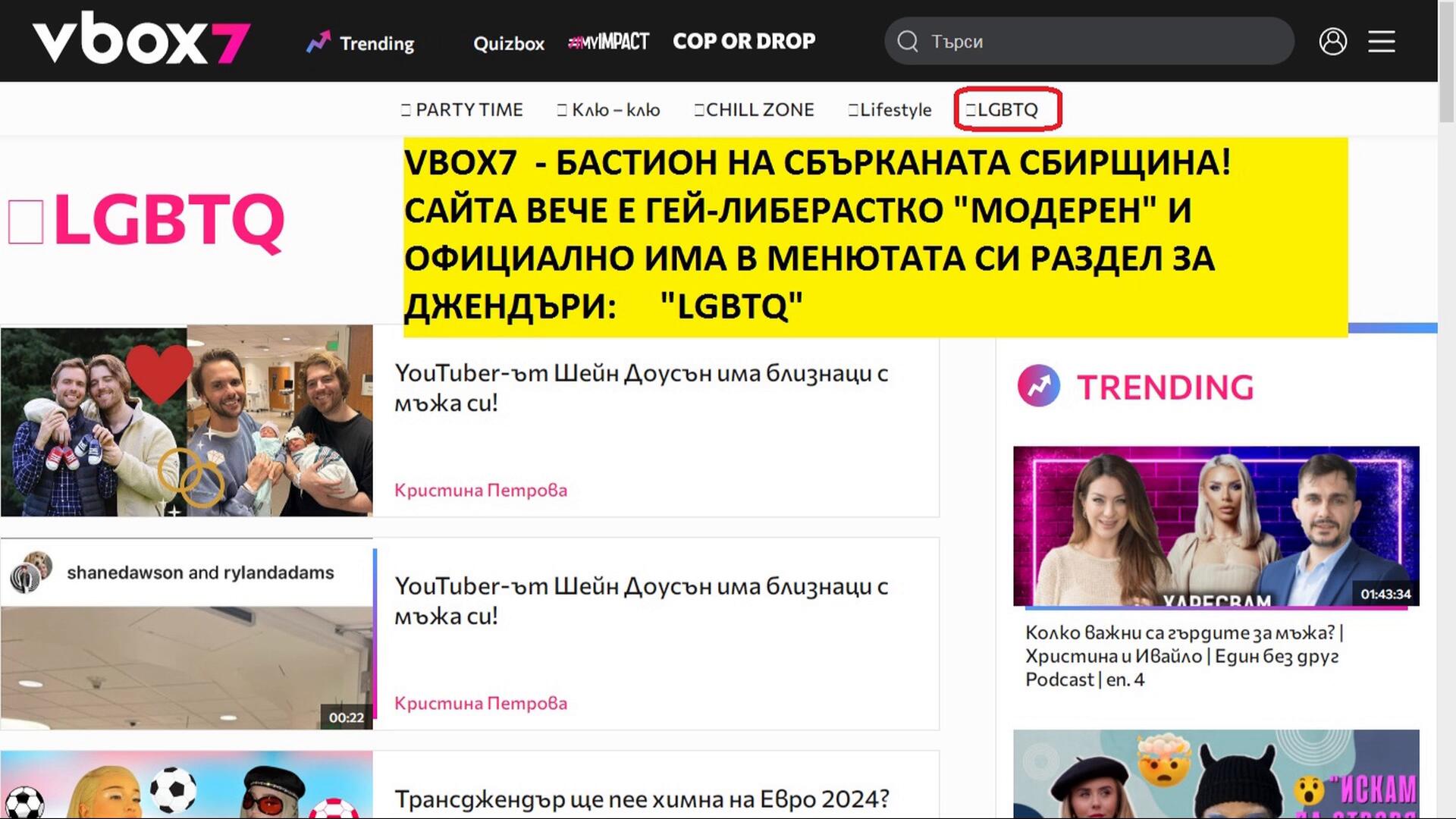The image size is (1456, 819).
Task: Open COP OR DROP section
Action: (744, 41)
